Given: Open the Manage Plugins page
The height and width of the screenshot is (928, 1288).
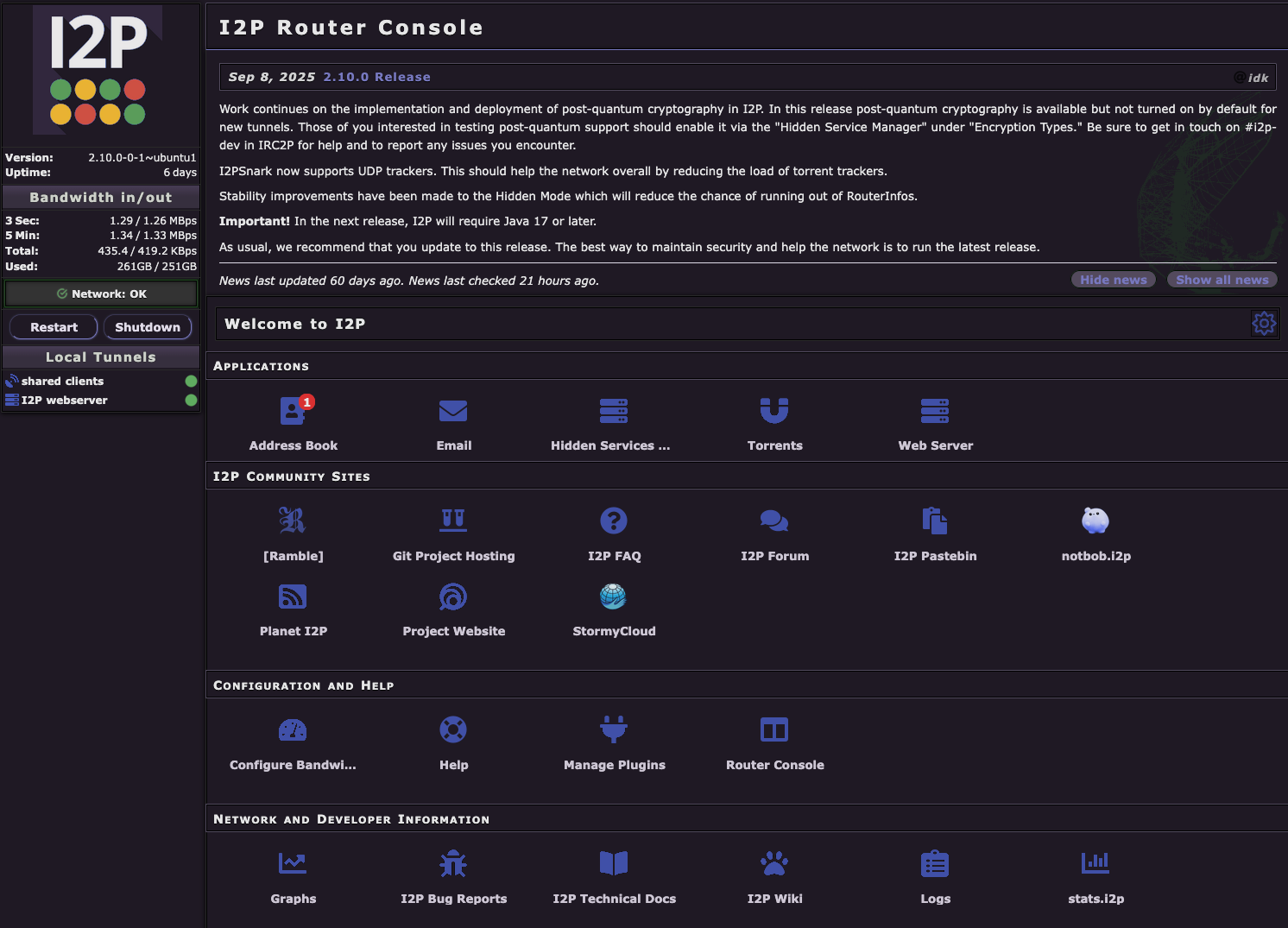Looking at the screenshot, I should tap(614, 741).
